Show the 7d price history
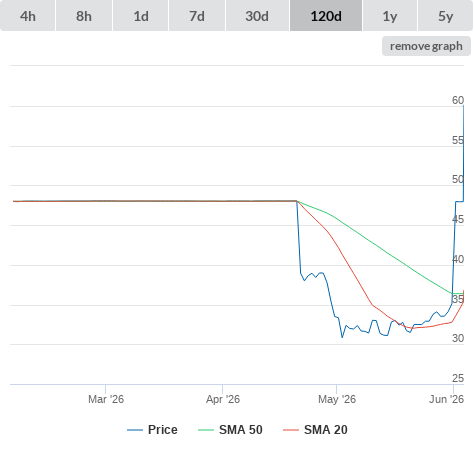The width and height of the screenshot is (474, 456). [x=197, y=16]
